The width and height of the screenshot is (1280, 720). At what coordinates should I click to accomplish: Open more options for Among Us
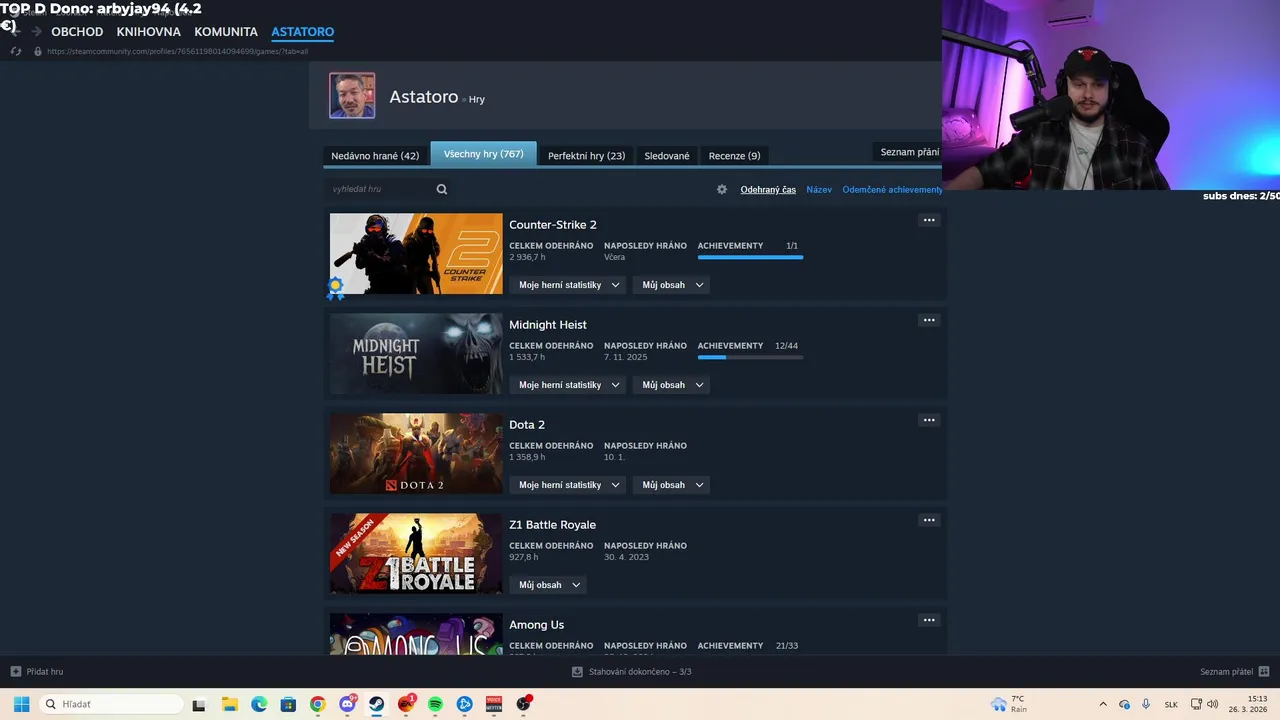[x=929, y=620]
